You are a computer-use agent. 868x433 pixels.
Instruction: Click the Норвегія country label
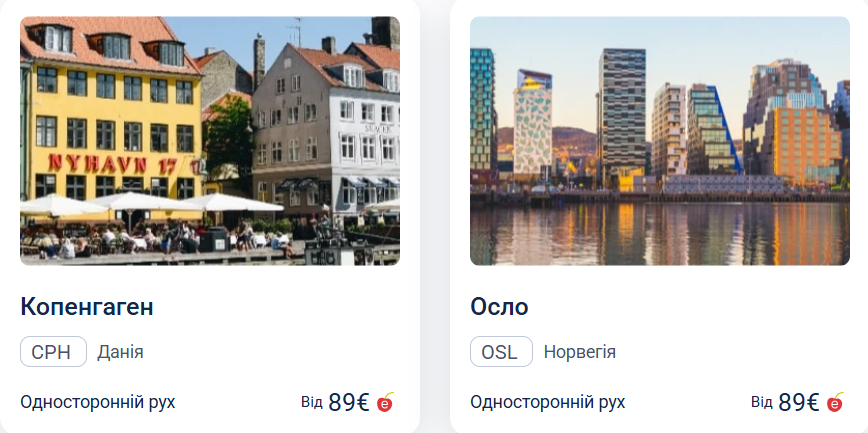579,352
